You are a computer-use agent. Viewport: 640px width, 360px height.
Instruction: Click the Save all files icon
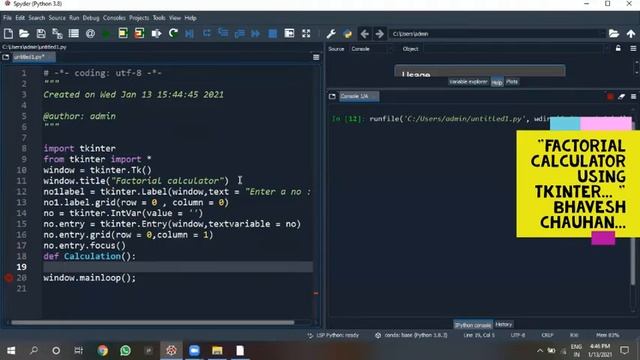point(57,33)
